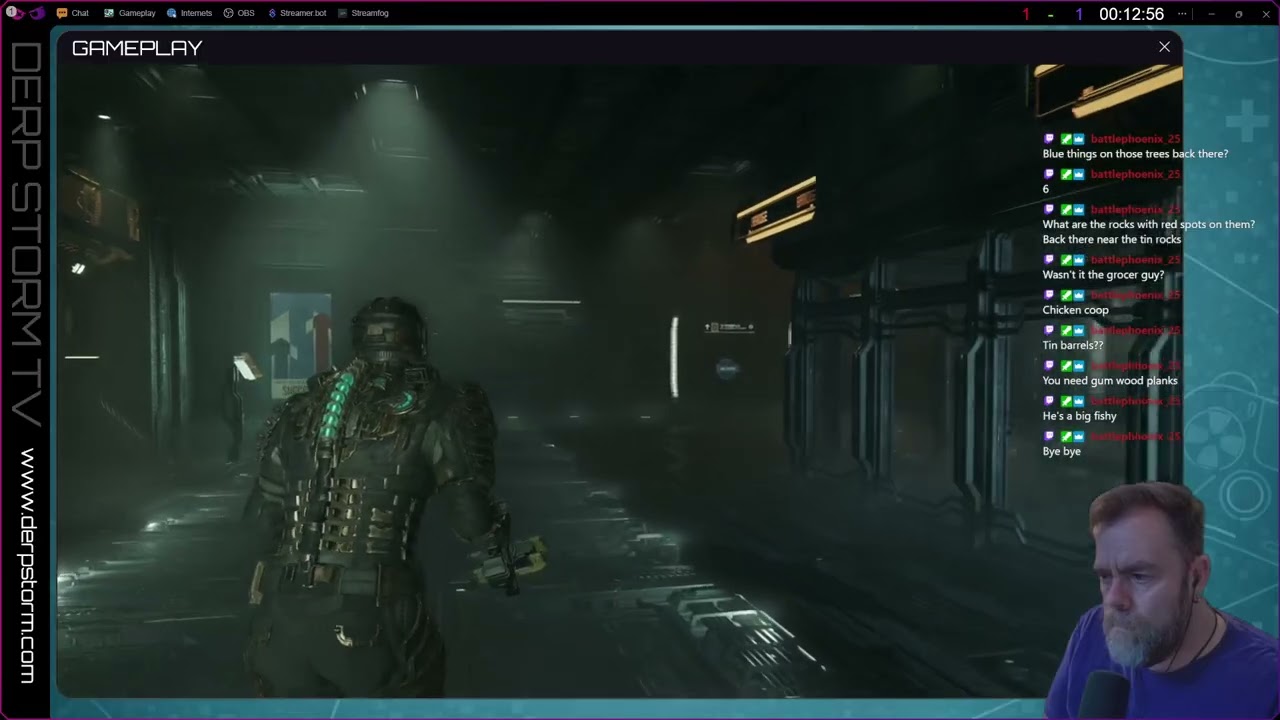The image size is (1280, 720).
Task: Click the blue crown badge above 'He's a big fishy'
Action: (1078, 401)
